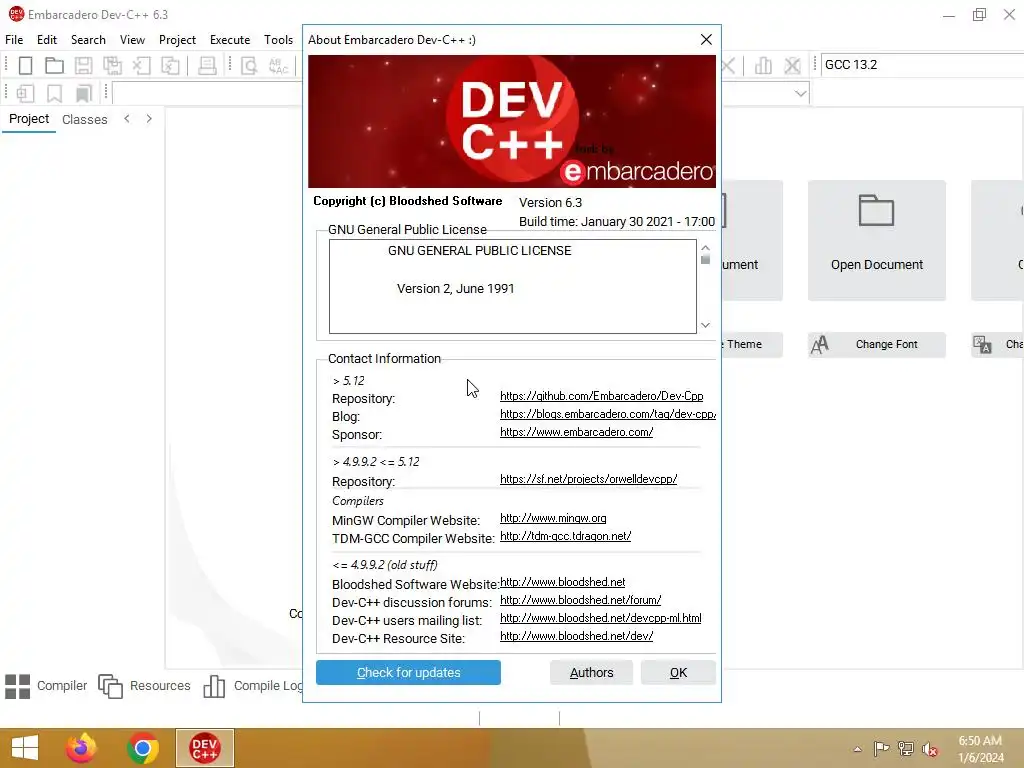Switch to the Project sidebar tab
The width and height of the screenshot is (1024, 768).
pos(29,119)
